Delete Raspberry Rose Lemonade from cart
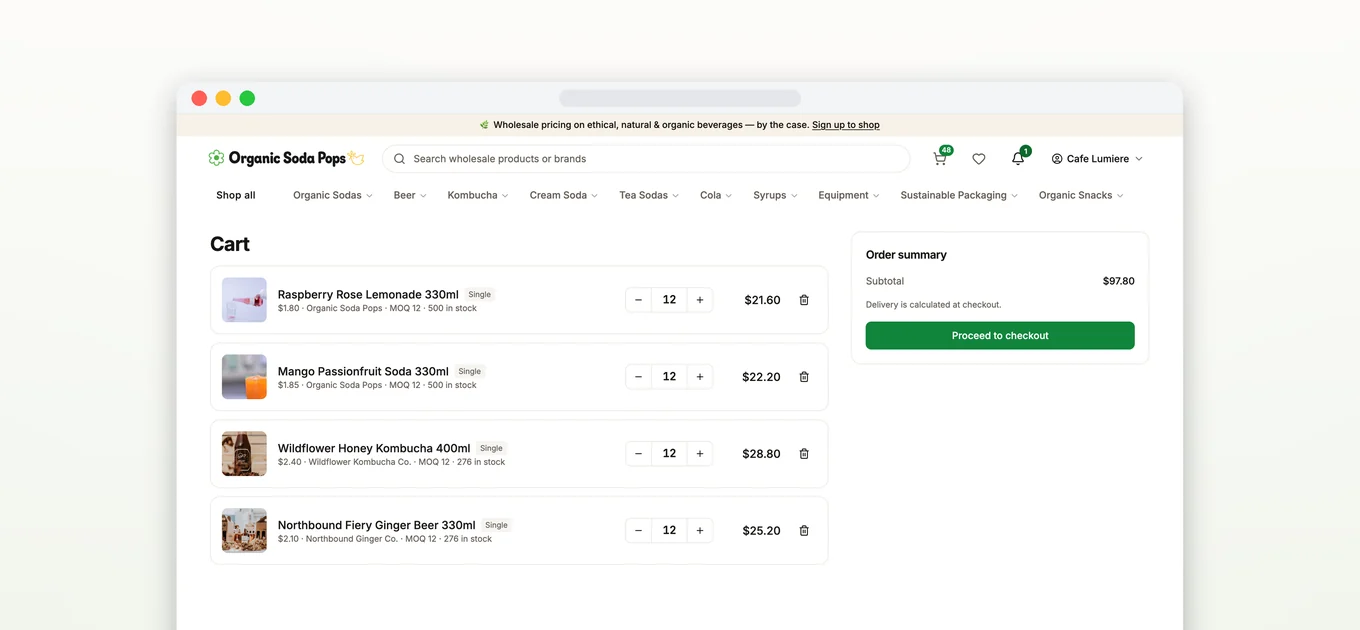The width and height of the screenshot is (1360, 630). [x=804, y=300]
